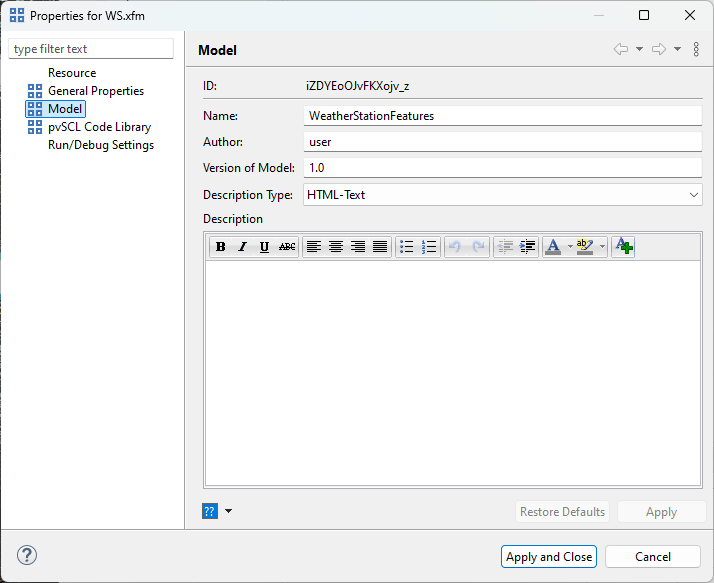Align description text to the left

[x=314, y=247]
